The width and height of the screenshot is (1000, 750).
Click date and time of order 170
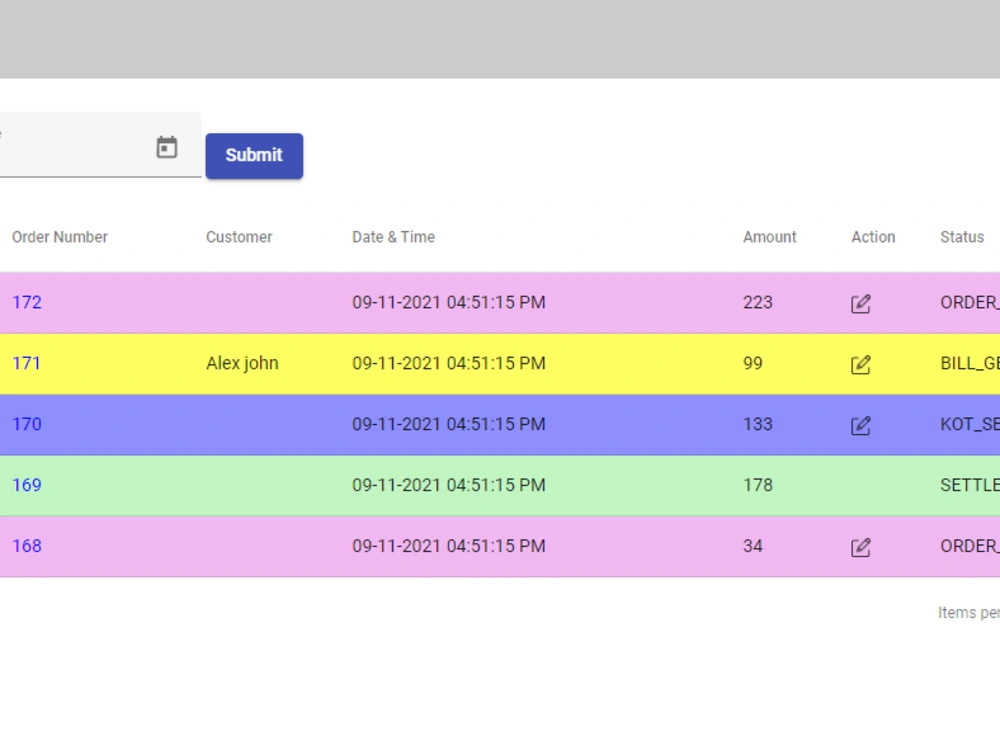(x=449, y=424)
